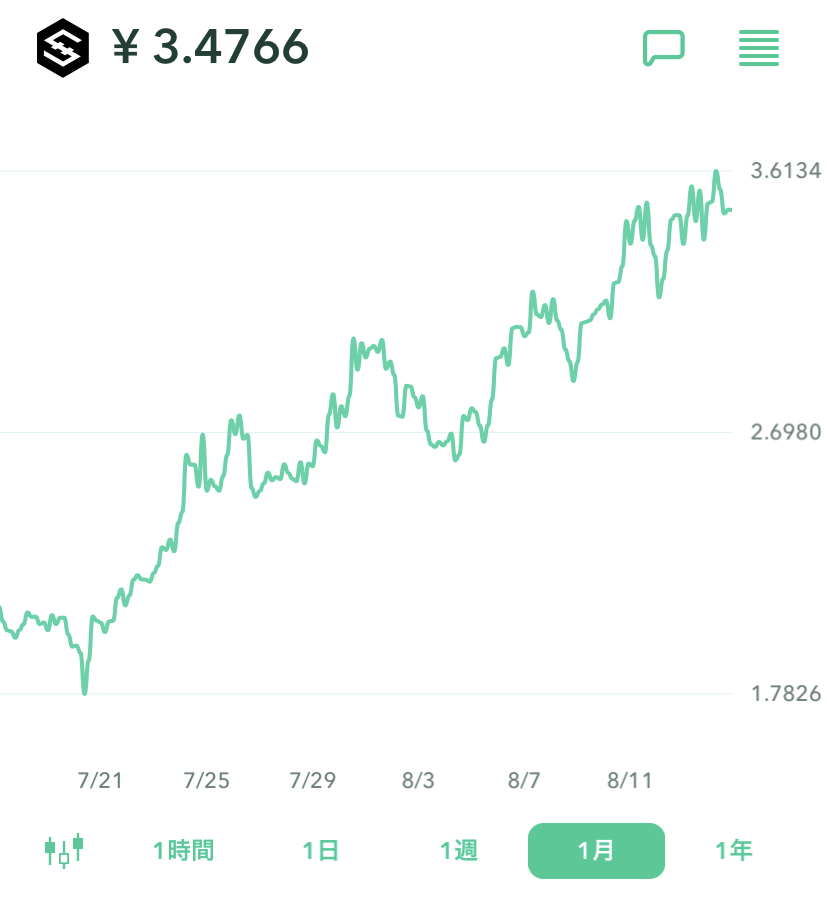
Task: Switch to candlestick chart view
Action: click(x=64, y=850)
